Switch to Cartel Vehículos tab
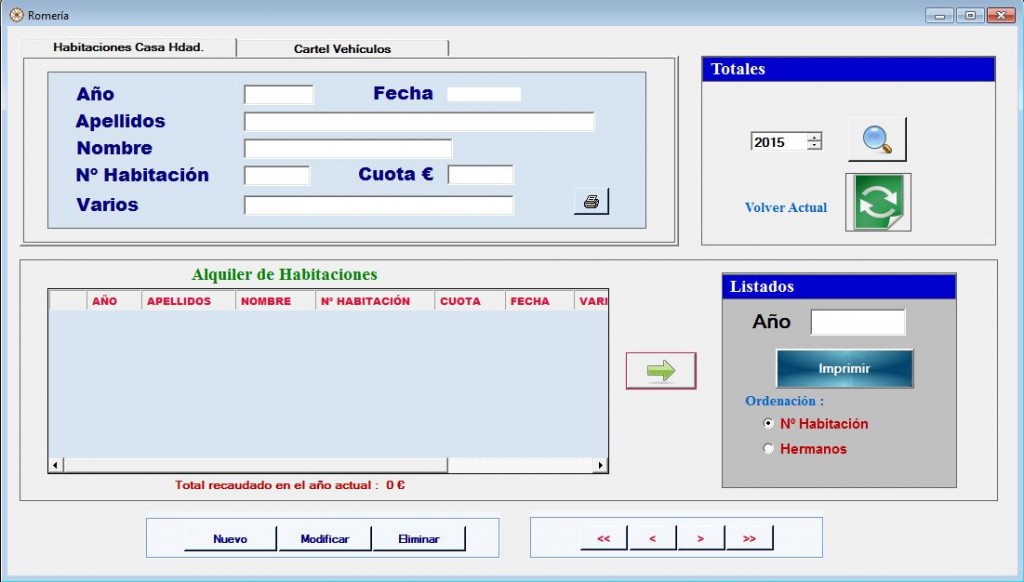 (x=342, y=48)
